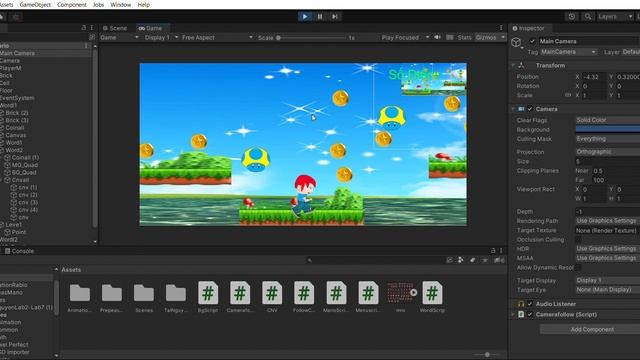The image size is (640, 360).
Task: Open the Gizmos dropdown arrow
Action: [503, 38]
